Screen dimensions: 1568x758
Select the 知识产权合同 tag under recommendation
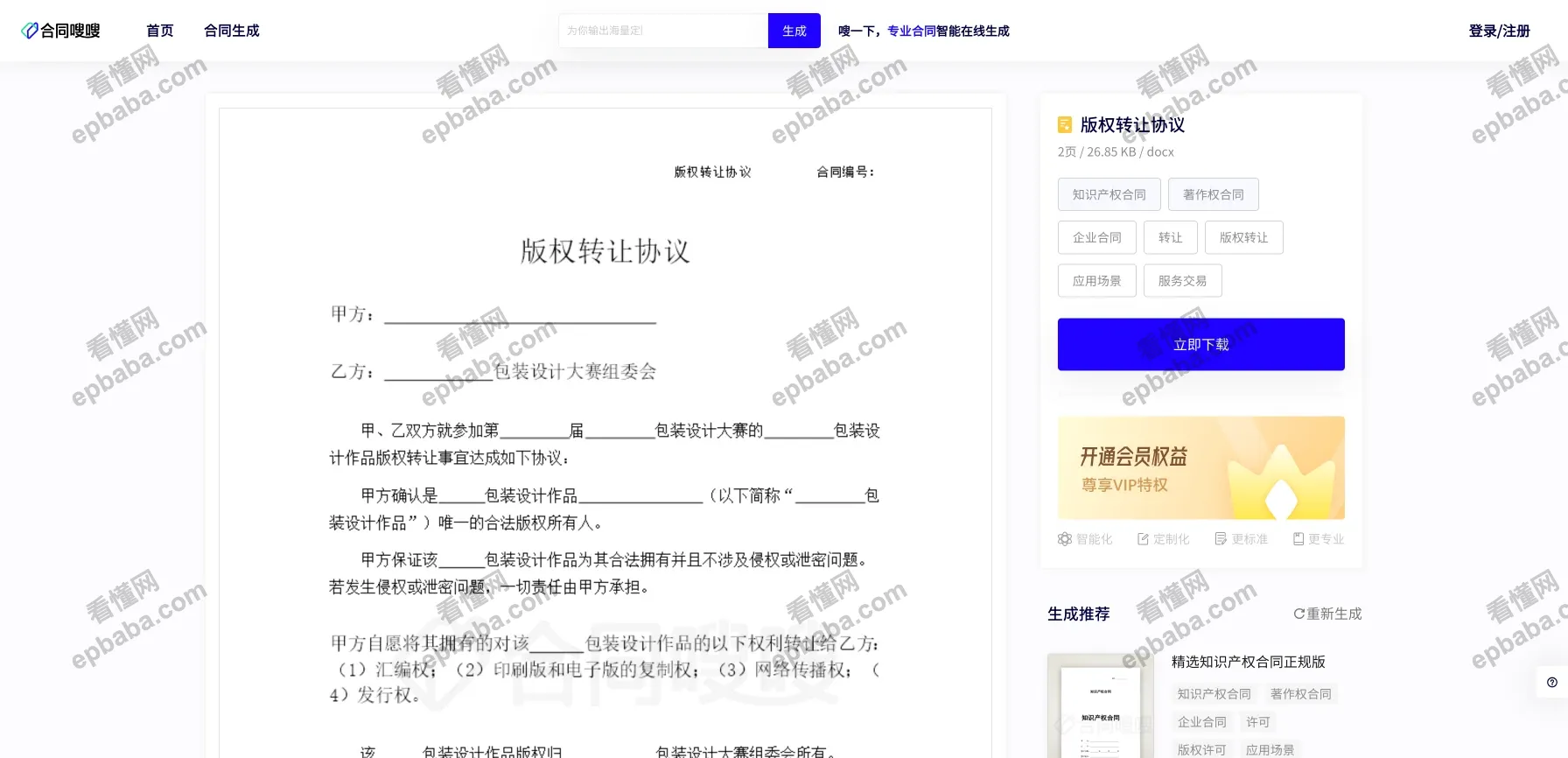coord(1214,694)
